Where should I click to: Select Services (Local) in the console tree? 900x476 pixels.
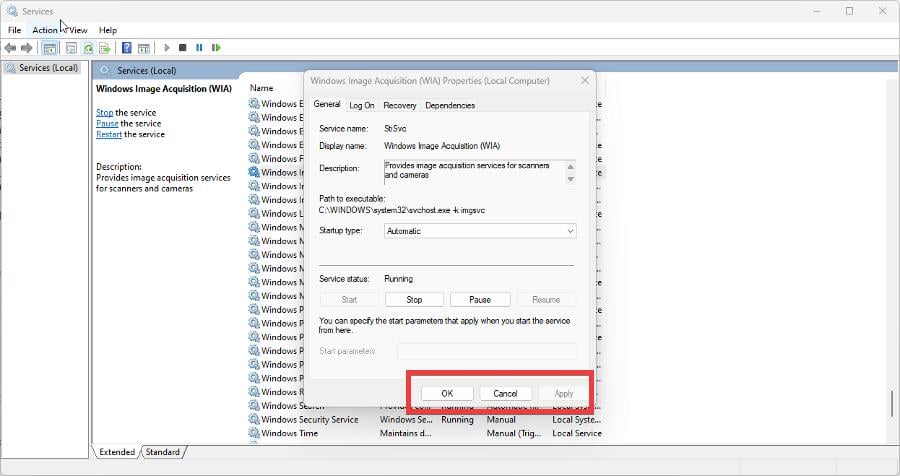[x=48, y=68]
